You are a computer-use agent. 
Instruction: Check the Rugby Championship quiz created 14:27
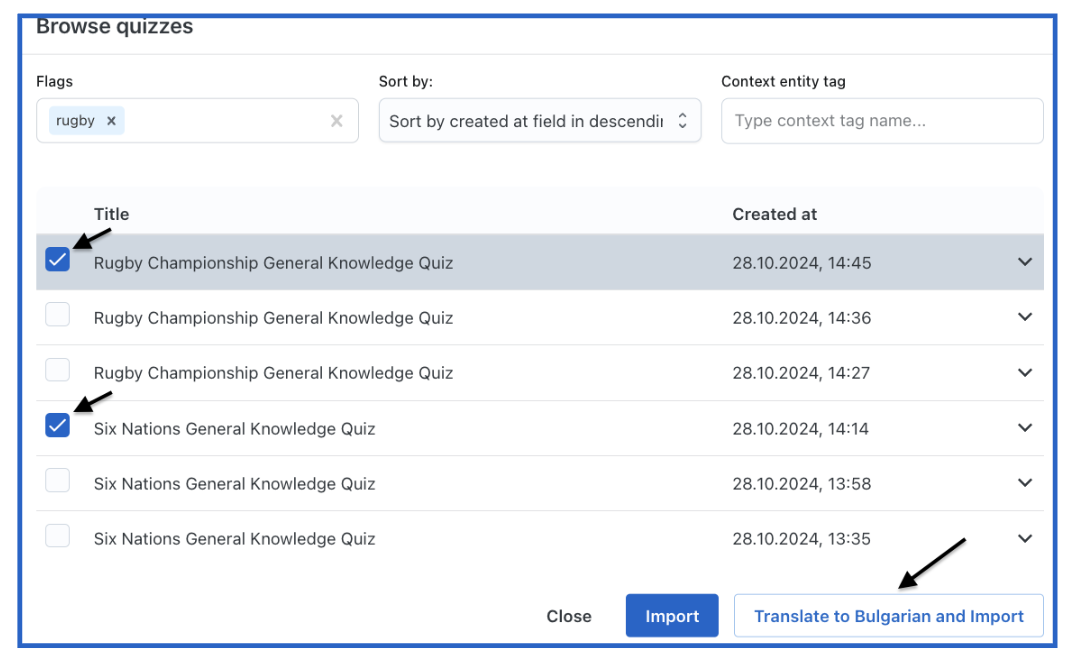point(58,370)
